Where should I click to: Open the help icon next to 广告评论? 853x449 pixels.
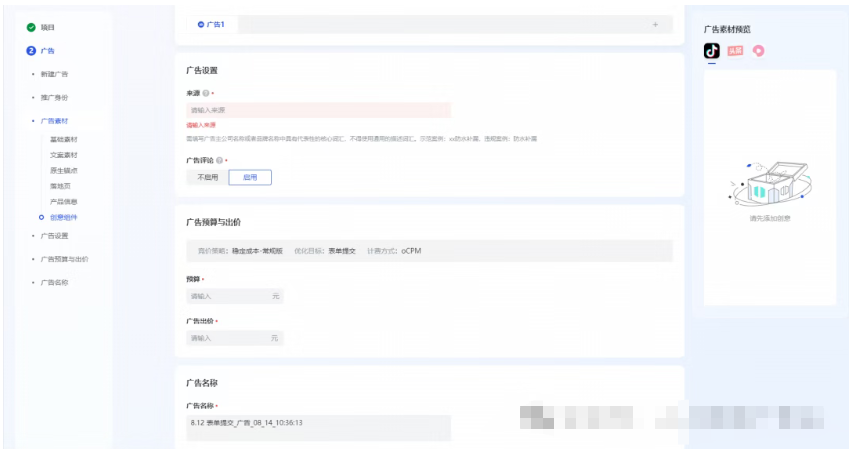(x=219, y=160)
